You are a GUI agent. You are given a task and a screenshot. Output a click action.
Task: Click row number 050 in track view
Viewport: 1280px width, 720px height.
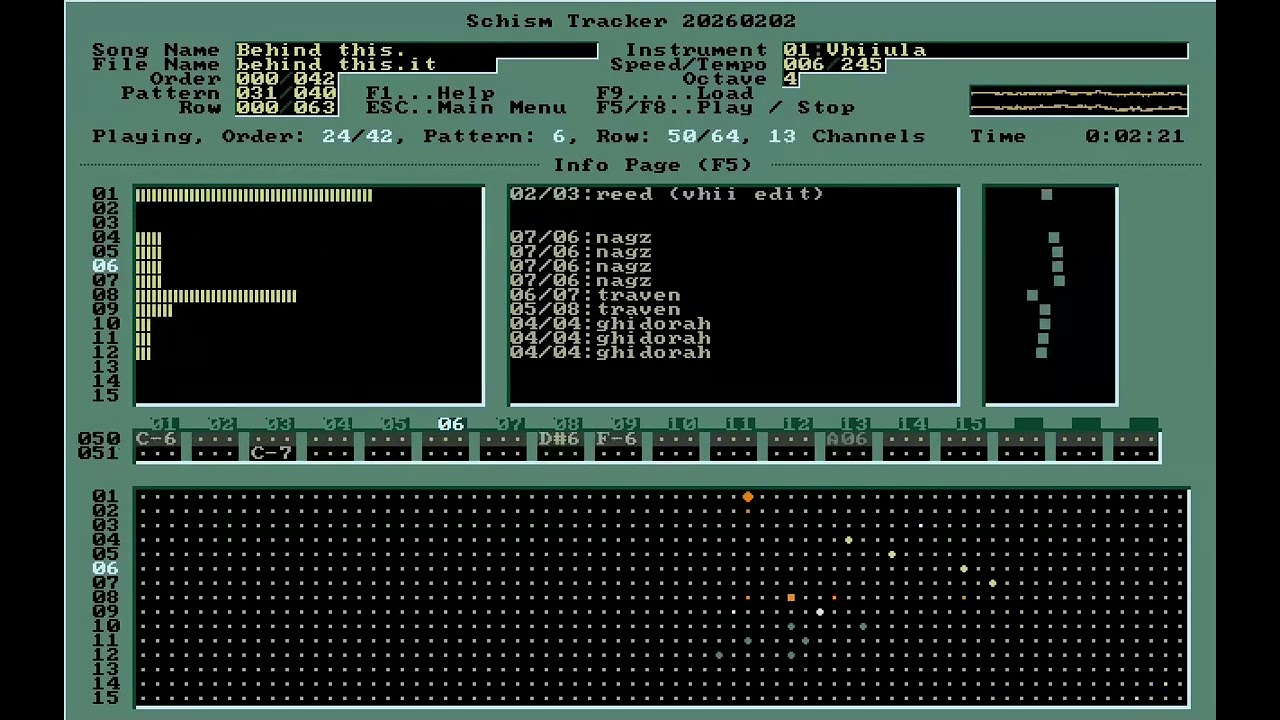point(98,439)
